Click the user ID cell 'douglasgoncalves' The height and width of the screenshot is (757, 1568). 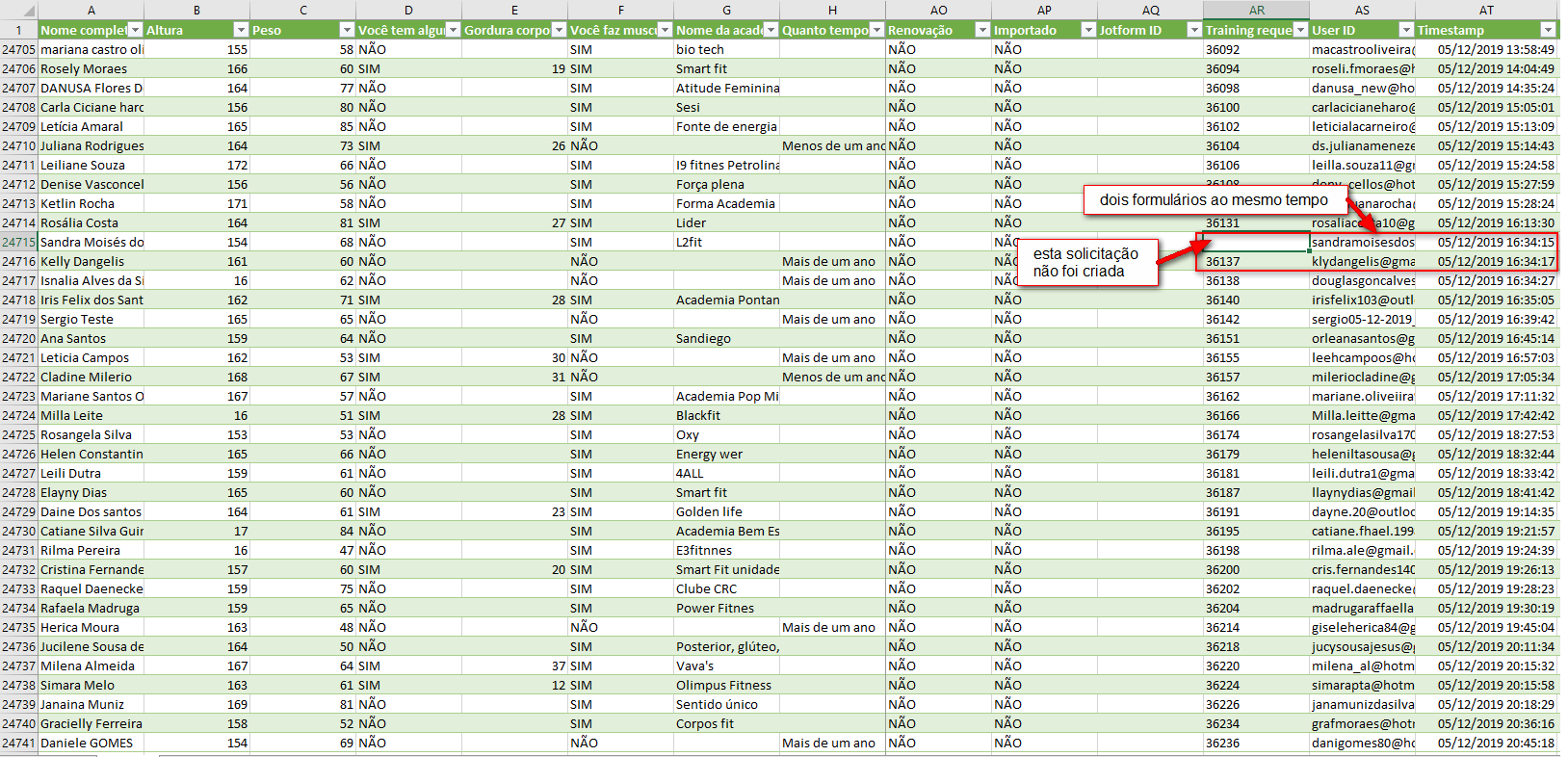point(1363,280)
